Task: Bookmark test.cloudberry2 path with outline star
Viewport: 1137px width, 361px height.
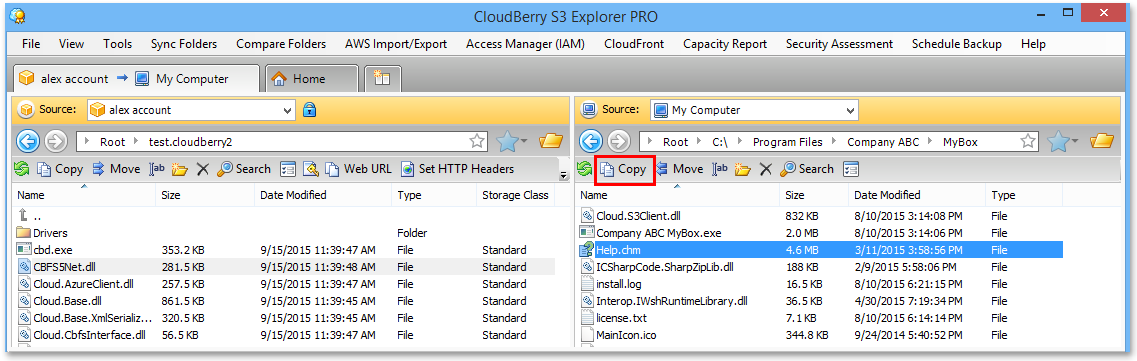Action: pos(476,141)
